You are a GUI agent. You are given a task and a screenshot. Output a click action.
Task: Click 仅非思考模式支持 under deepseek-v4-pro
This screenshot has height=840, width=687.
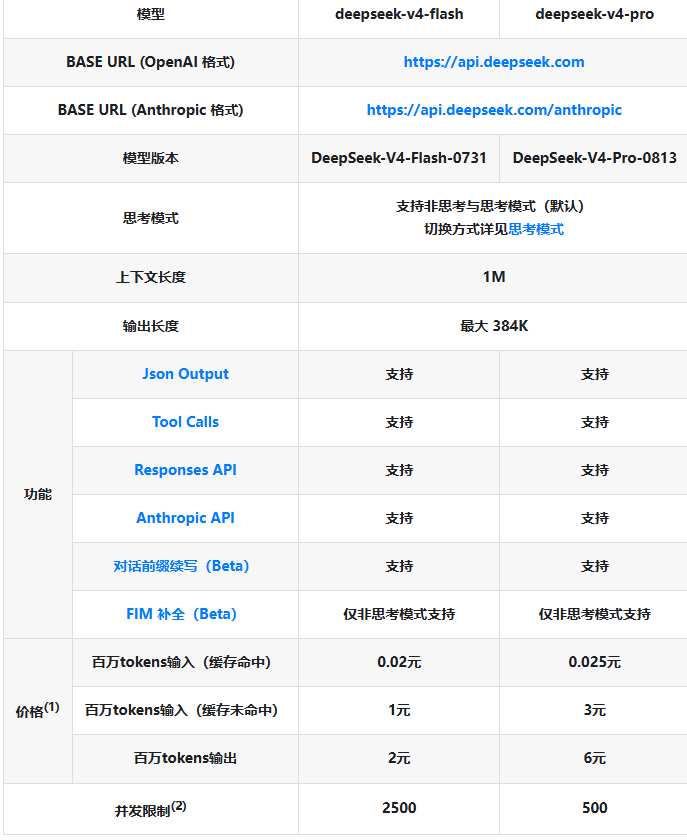coord(594,614)
